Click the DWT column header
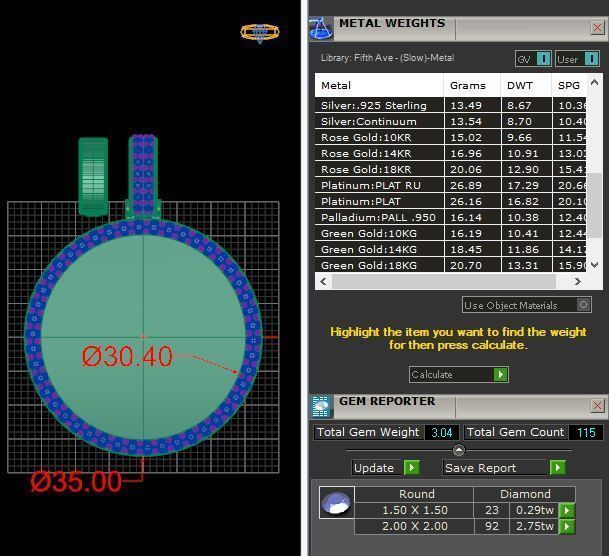Viewport: 609px width, 556px height. (x=526, y=85)
